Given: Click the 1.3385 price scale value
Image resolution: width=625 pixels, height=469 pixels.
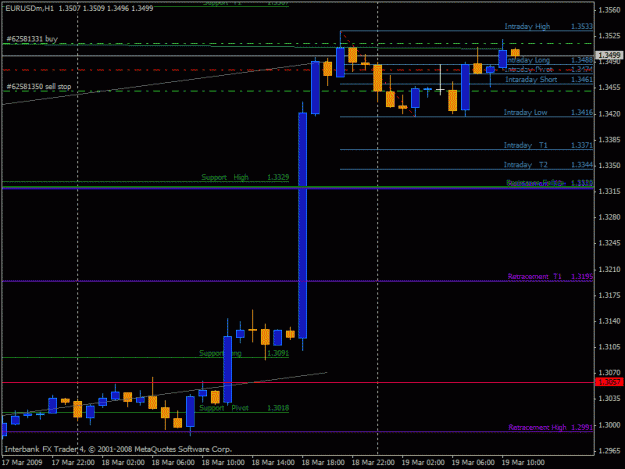Looking at the screenshot, I should [609, 139].
